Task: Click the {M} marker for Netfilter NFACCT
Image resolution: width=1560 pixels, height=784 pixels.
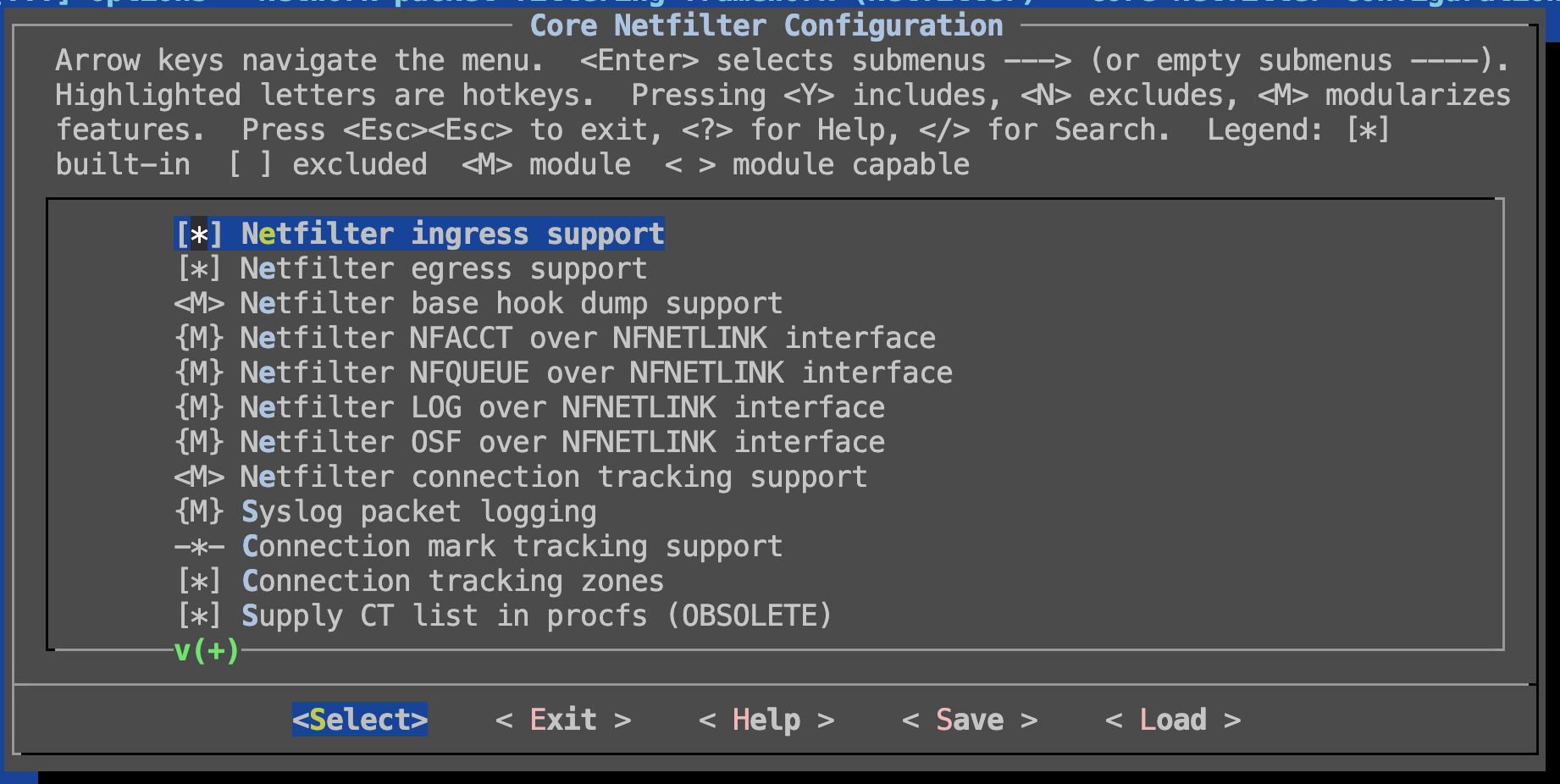Action: click(x=199, y=339)
